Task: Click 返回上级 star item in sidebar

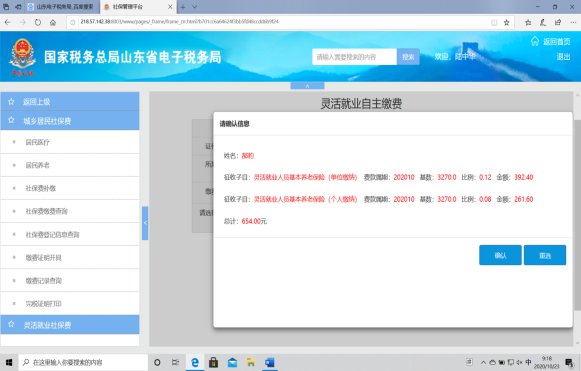Action: tap(70, 101)
